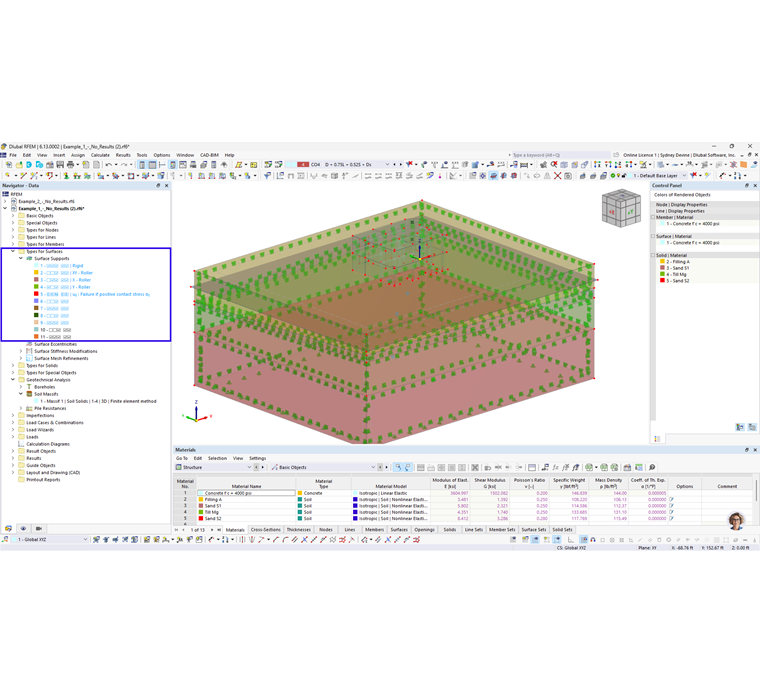
Task: Click the Navigator Data tab icon at the bottom
Action: click(8, 528)
